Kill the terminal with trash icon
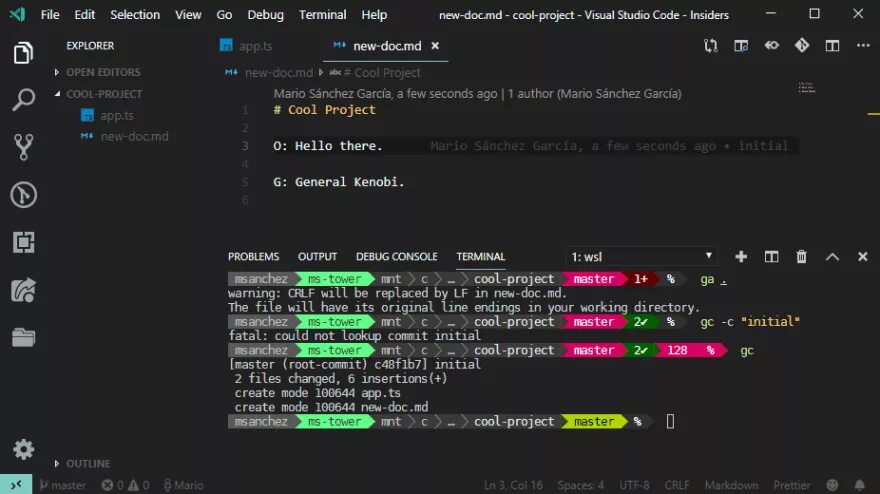 (x=801, y=257)
